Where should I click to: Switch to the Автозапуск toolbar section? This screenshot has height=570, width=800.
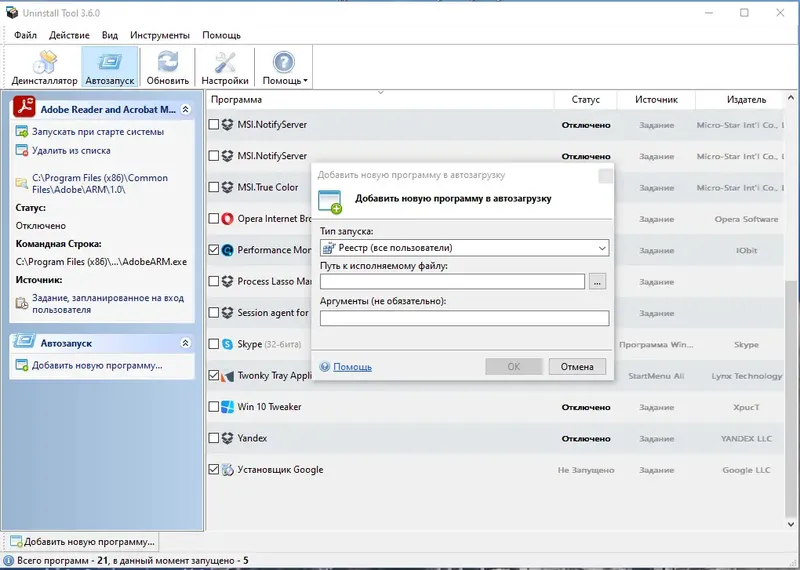[110, 67]
